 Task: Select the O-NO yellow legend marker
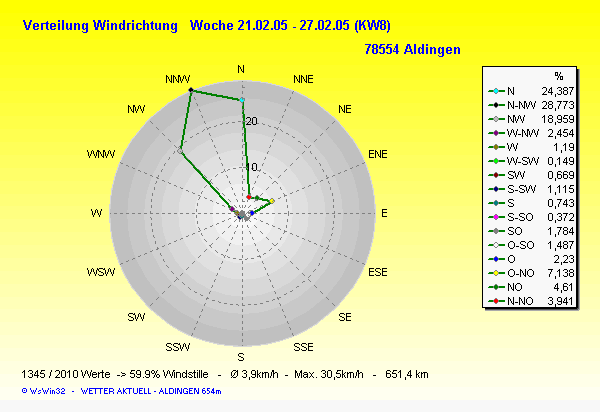(497, 271)
